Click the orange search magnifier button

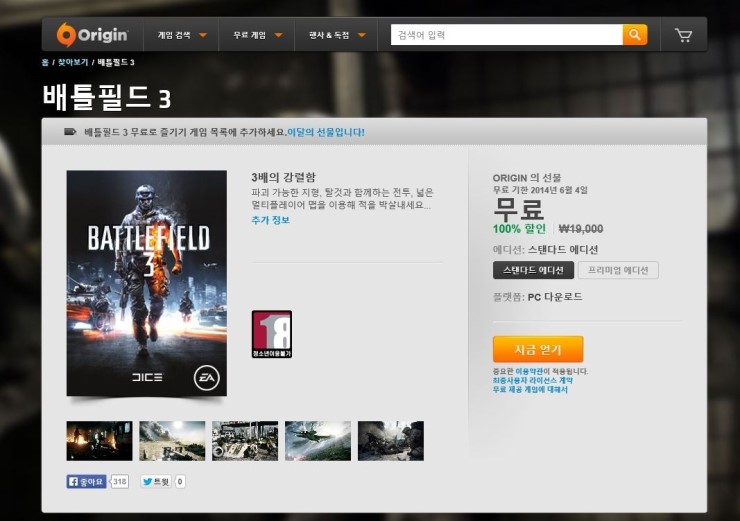(635, 35)
